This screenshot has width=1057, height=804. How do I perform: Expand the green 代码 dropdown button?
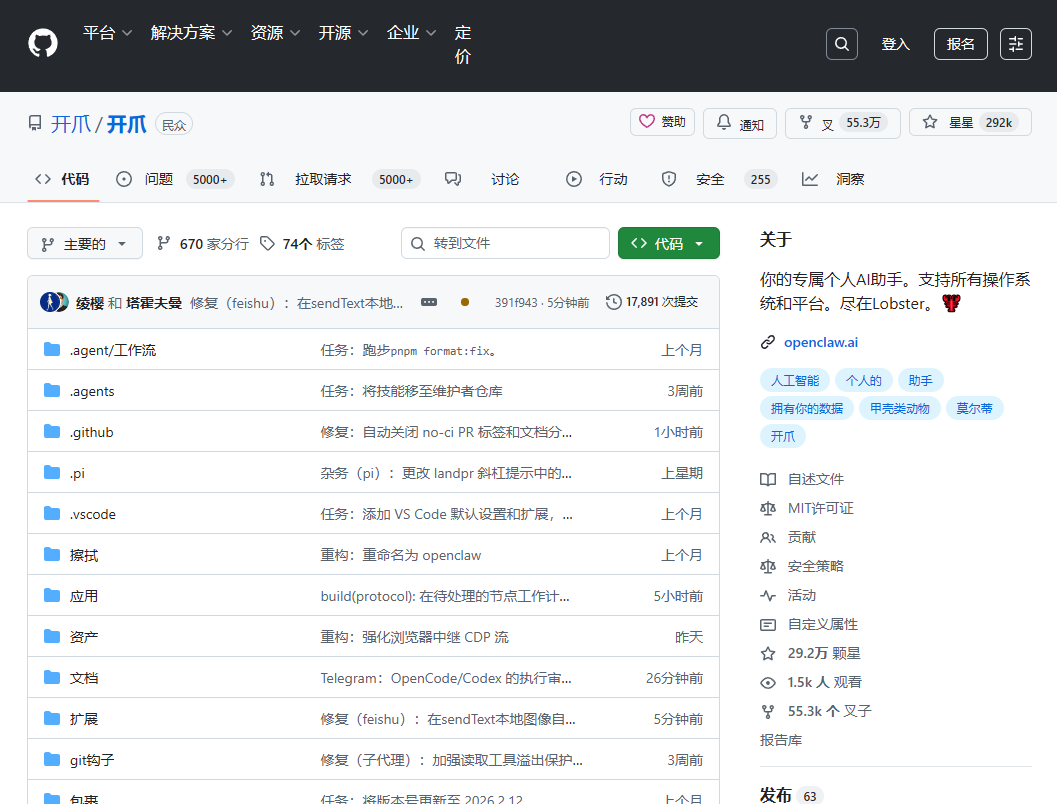[x=668, y=243]
